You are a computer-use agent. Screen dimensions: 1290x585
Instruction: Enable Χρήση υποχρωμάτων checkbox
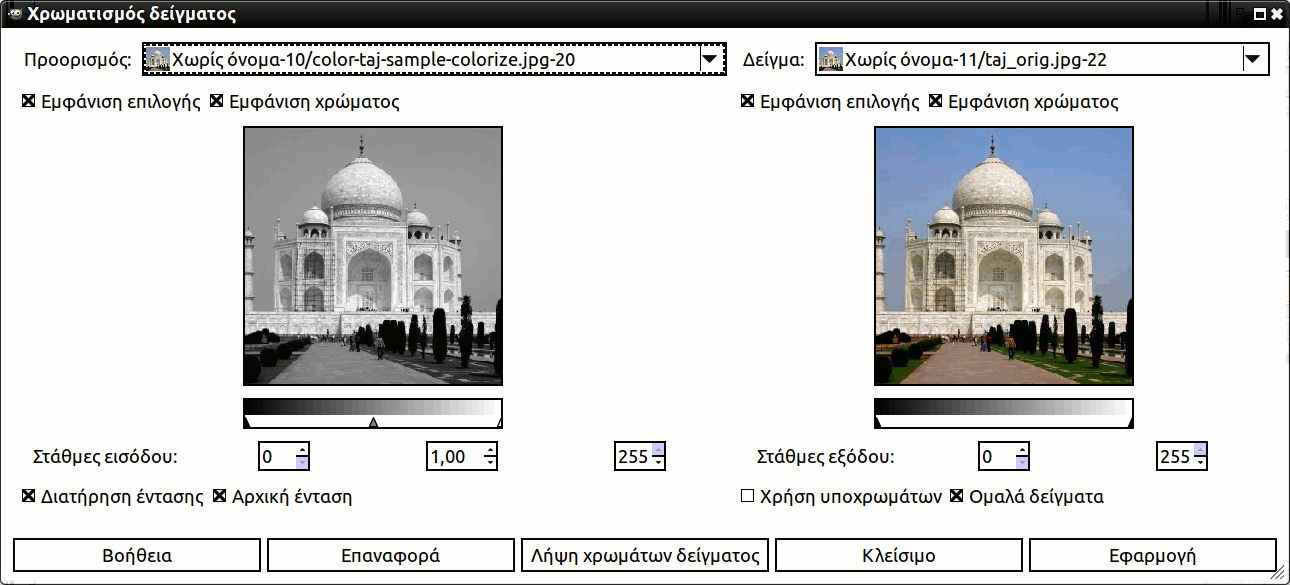(x=747, y=496)
